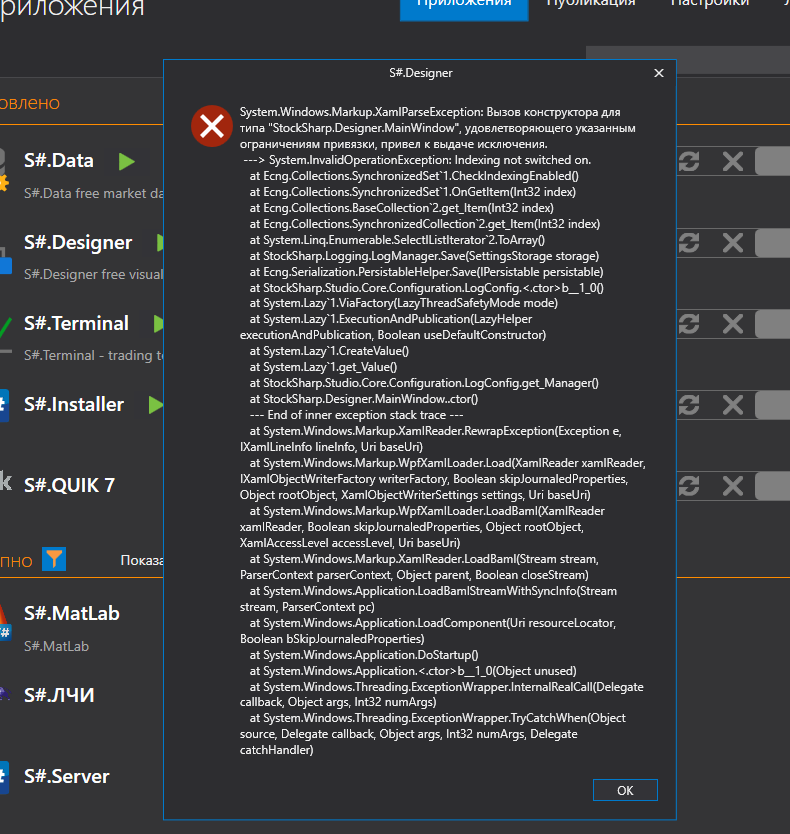Update the S#.Designer row via the refresh icon

[x=690, y=243]
